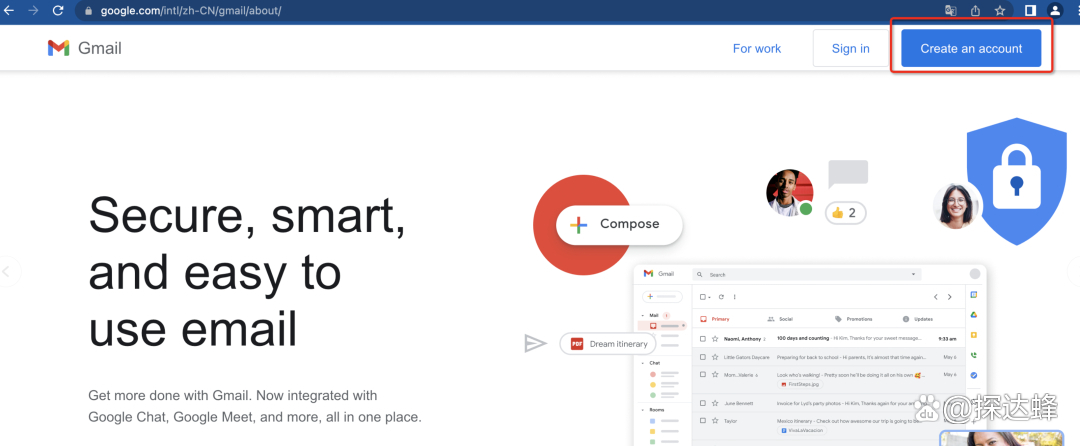
Task: Collapse the Mail section in preview sidebar
Action: coord(643,315)
